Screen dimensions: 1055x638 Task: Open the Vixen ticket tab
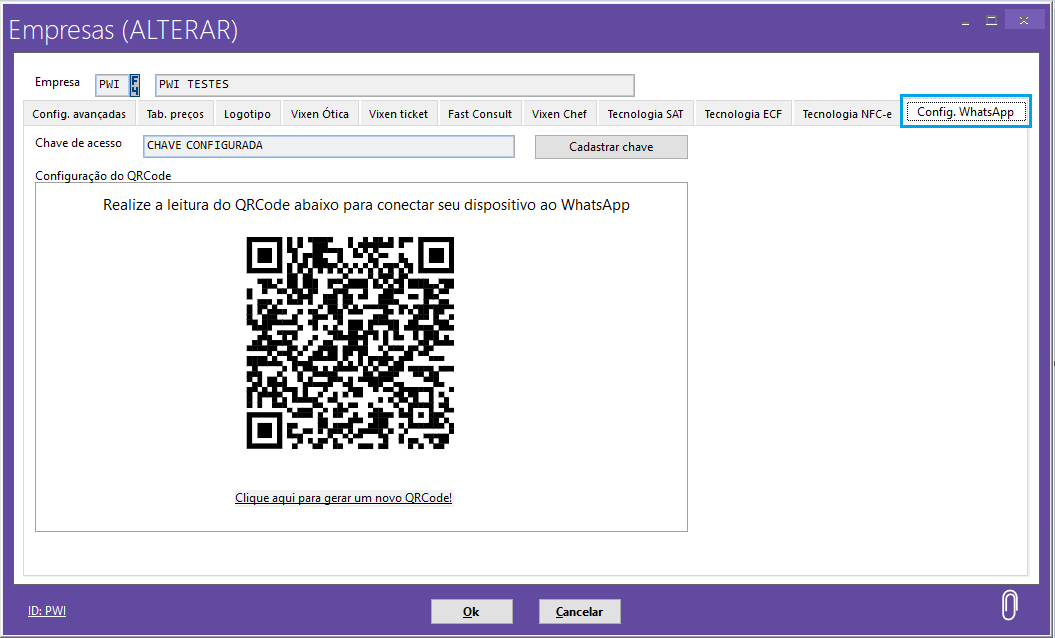point(398,114)
